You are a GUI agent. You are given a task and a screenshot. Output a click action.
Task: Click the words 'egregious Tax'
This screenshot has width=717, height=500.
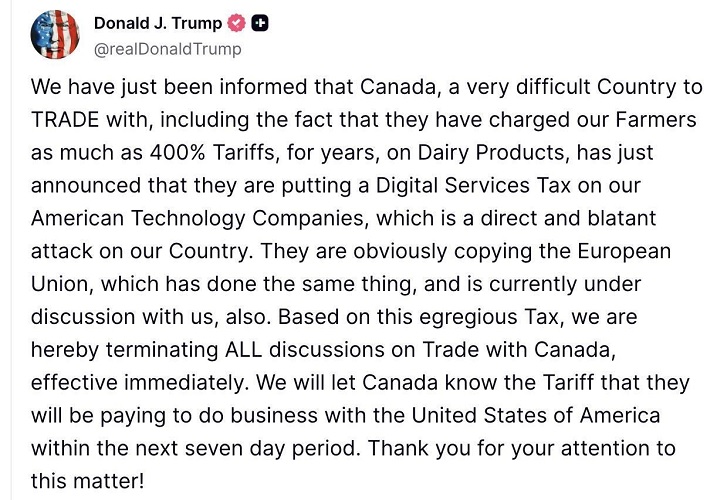pyautogui.click(x=488, y=317)
